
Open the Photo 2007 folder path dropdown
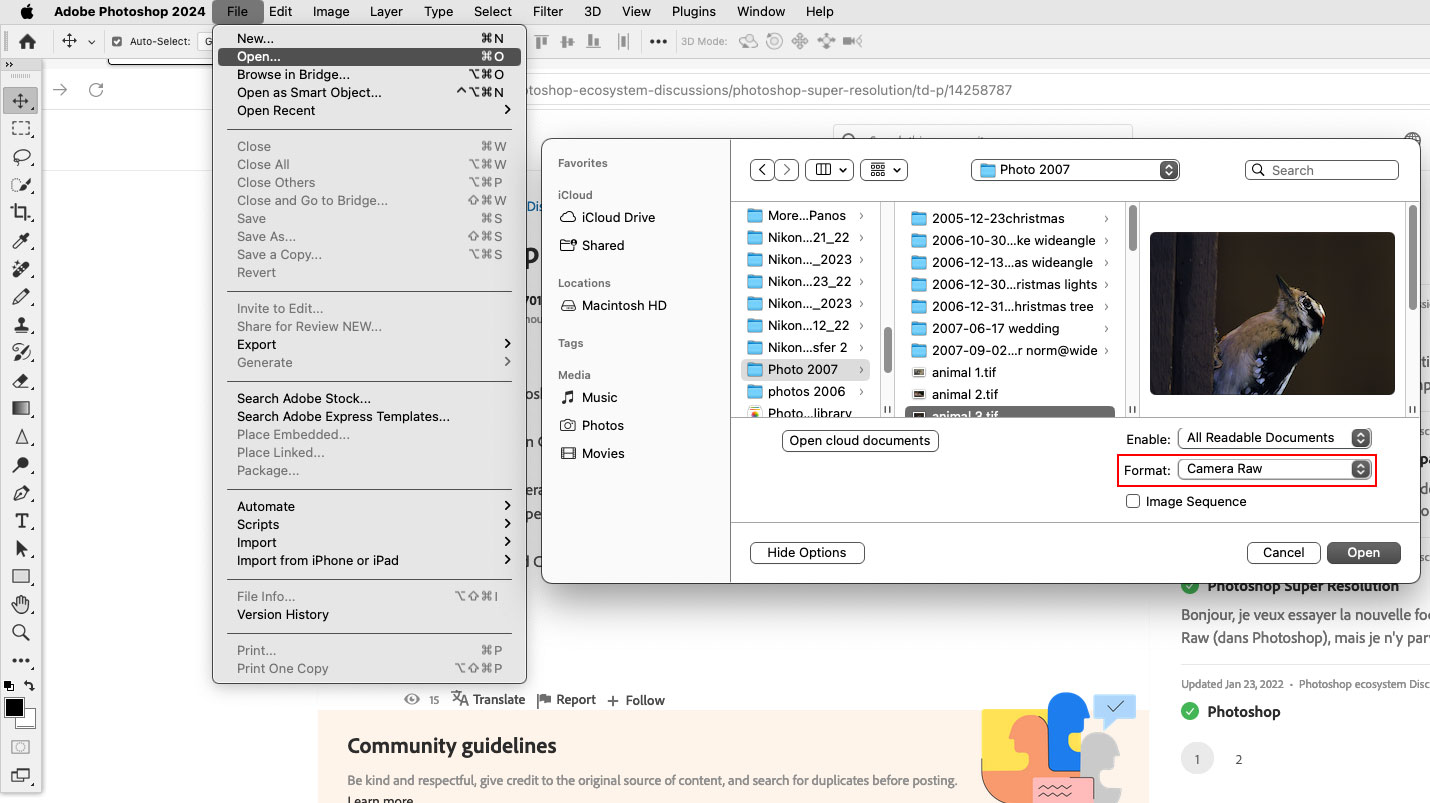pos(1075,169)
